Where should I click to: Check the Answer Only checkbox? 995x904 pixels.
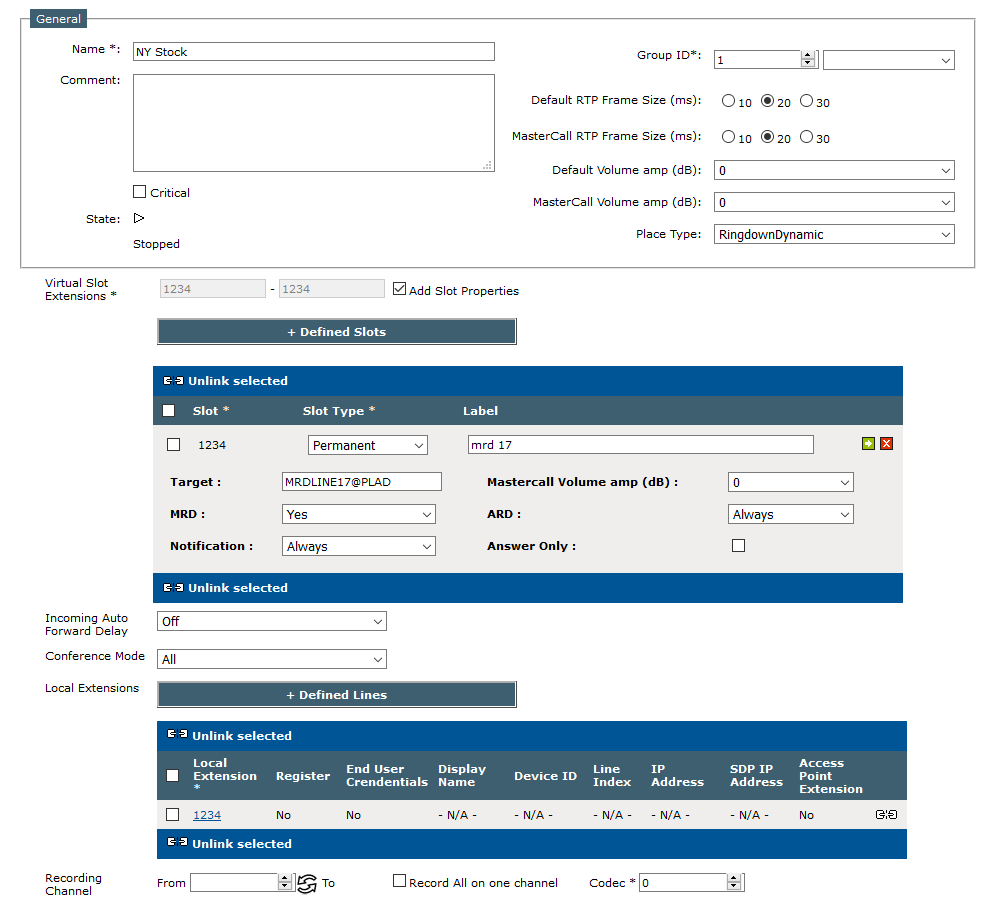(738, 545)
